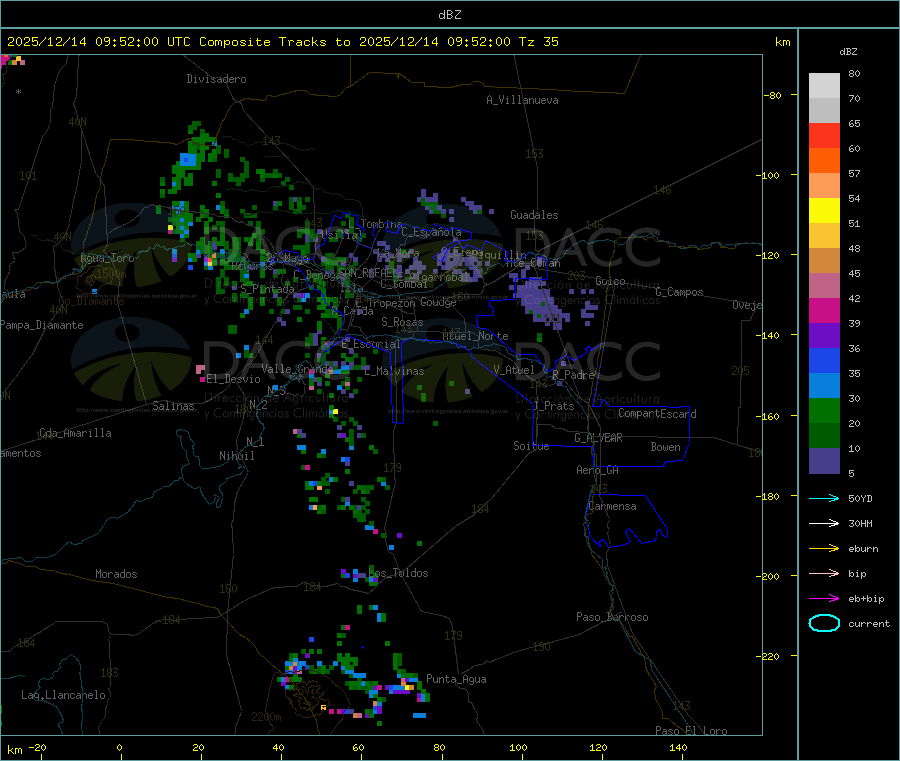Select the 35 dBZ blue legend swatch

pos(824,360)
